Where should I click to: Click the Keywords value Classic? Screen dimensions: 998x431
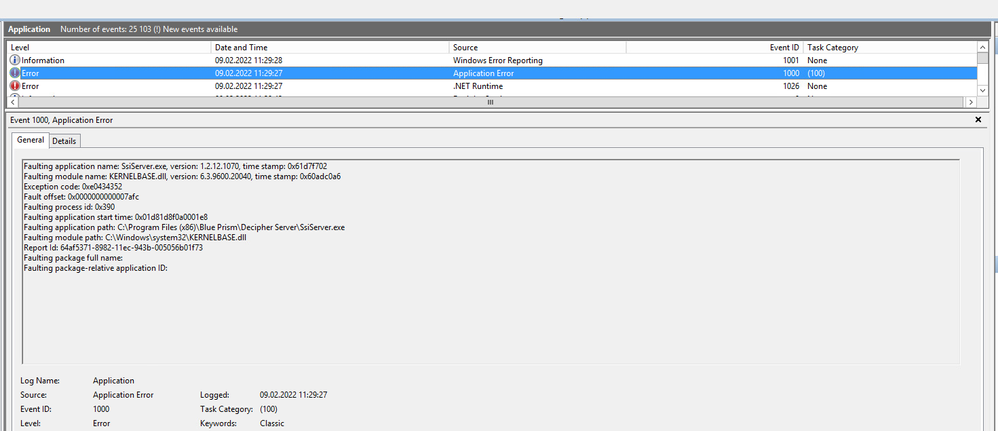click(x=272, y=423)
